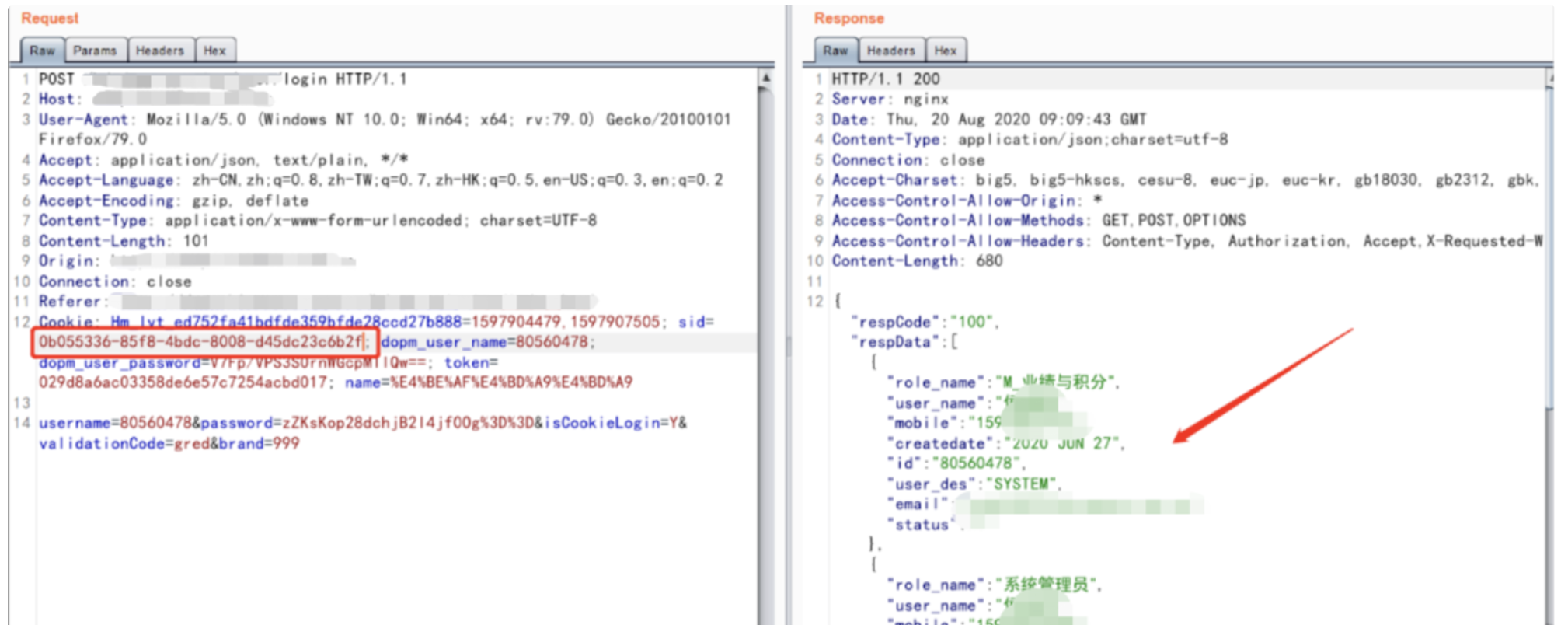This screenshot has height=625, width=1568.
Task: Open the Response Headers tab
Action: pyautogui.click(x=890, y=51)
